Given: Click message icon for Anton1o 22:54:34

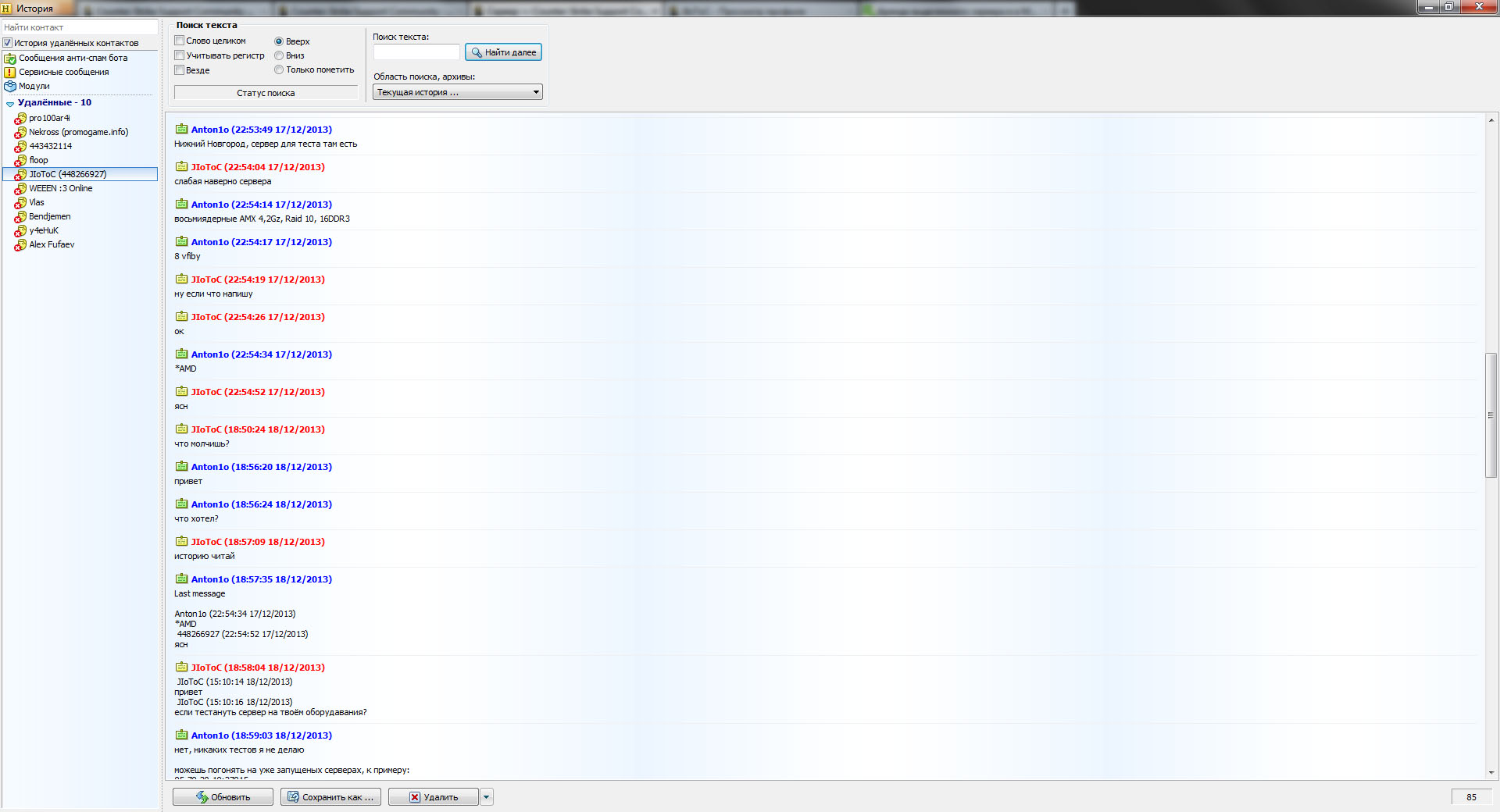Looking at the screenshot, I should coord(181,354).
